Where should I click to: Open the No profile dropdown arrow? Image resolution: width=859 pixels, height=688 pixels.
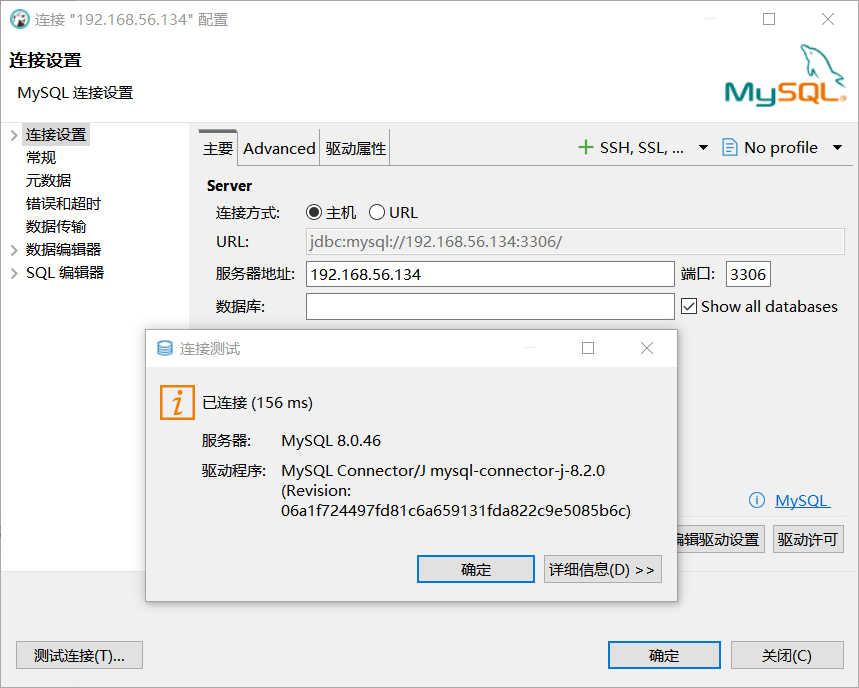pos(837,147)
